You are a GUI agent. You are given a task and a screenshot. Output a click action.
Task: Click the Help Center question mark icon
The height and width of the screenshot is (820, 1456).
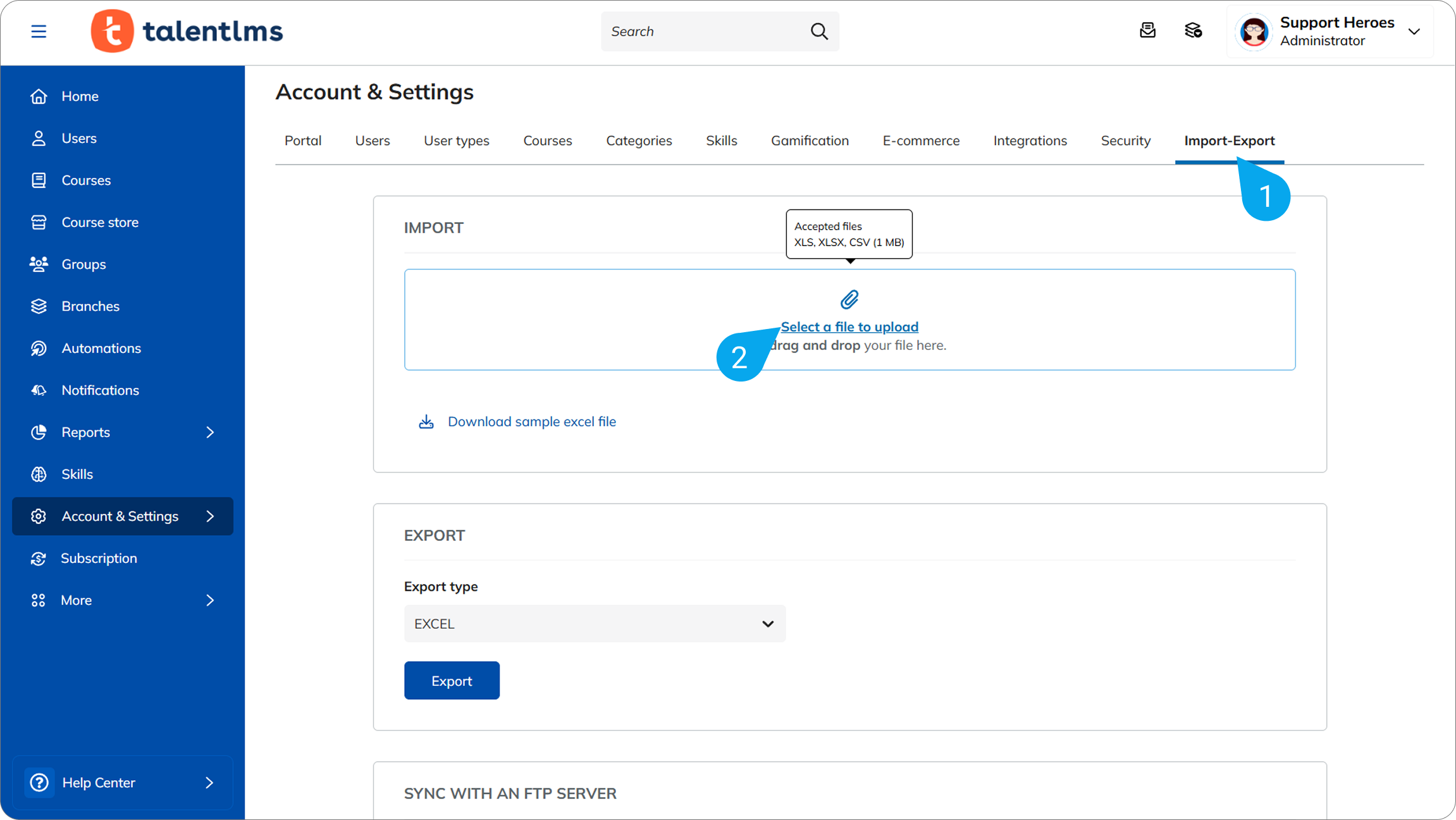(39, 783)
